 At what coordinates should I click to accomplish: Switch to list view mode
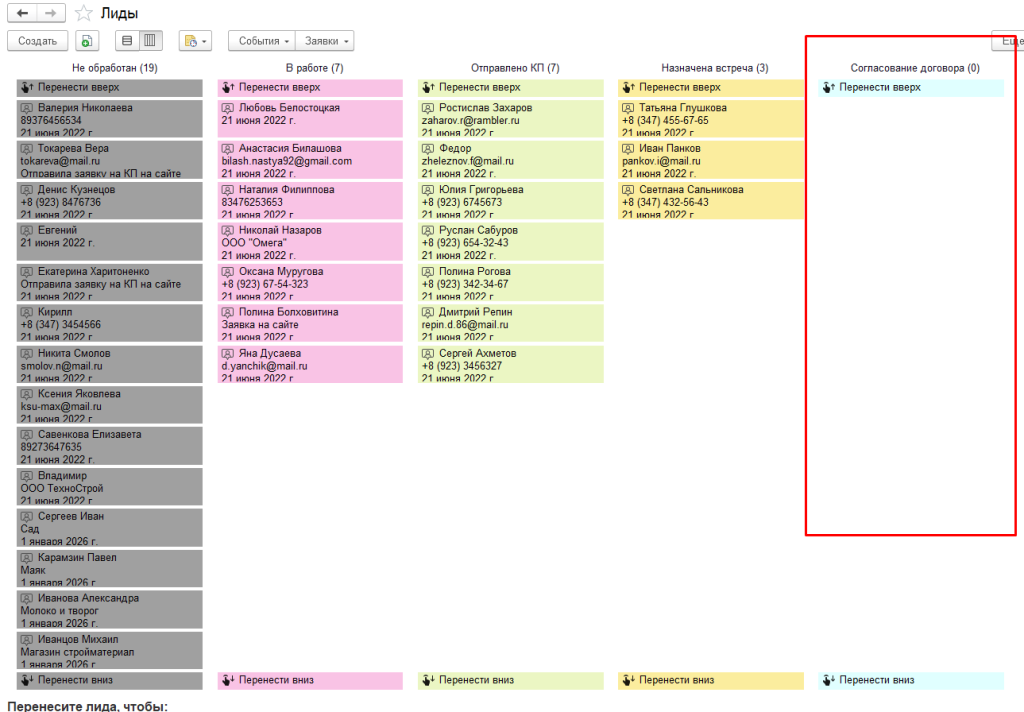coord(127,41)
